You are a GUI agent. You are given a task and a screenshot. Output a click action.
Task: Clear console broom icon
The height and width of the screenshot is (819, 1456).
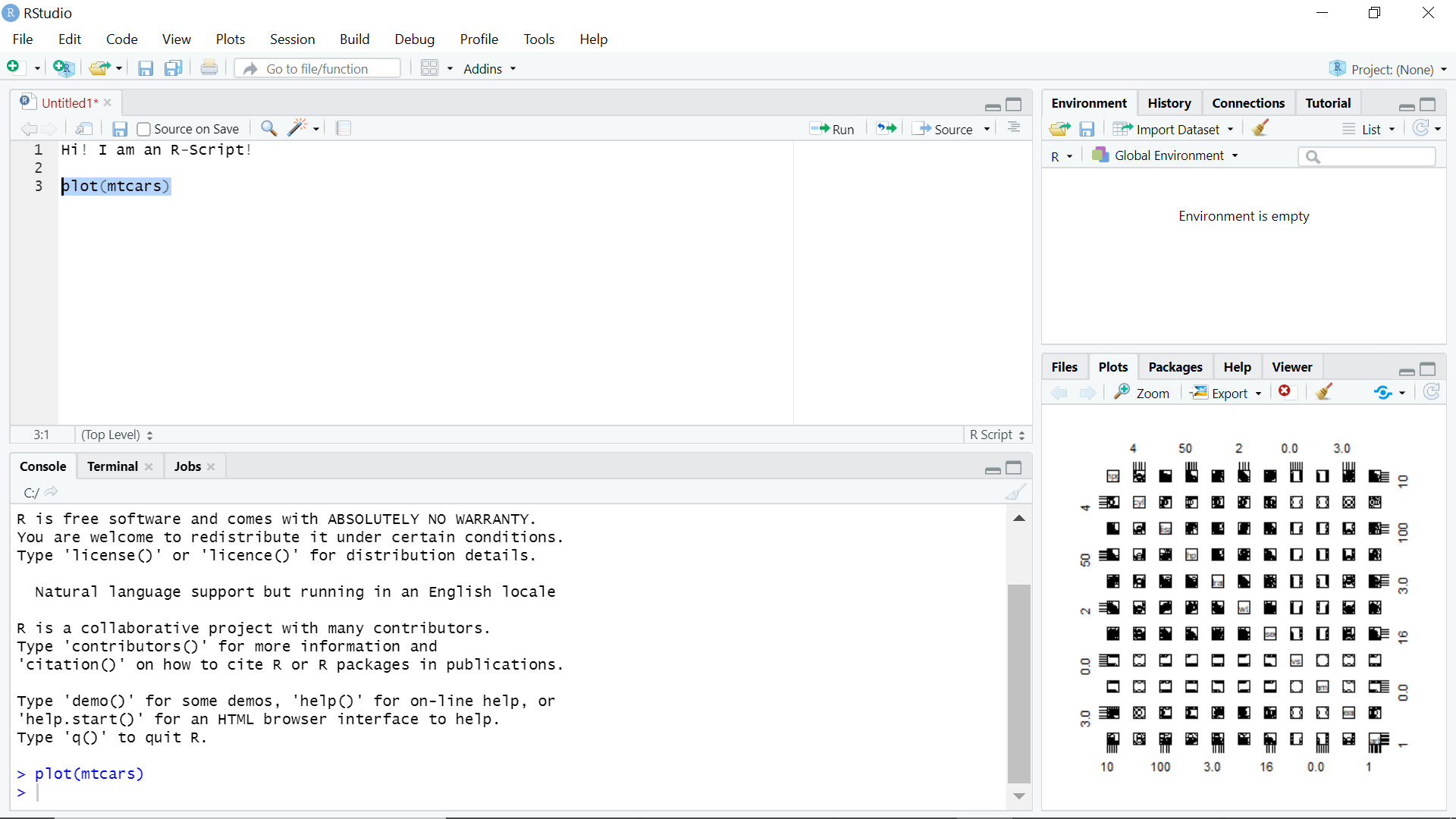click(1015, 492)
